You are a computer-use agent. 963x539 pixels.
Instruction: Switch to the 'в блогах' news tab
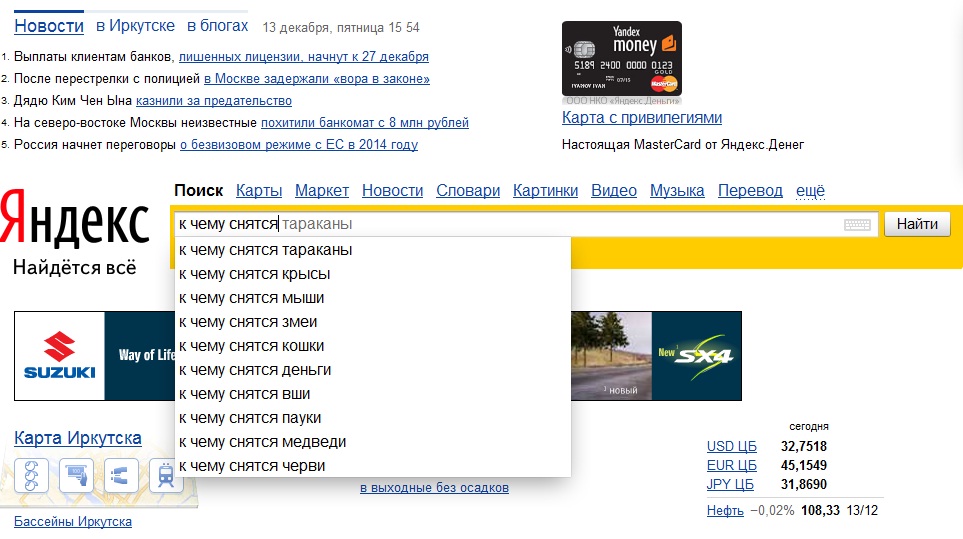pyautogui.click(x=216, y=26)
